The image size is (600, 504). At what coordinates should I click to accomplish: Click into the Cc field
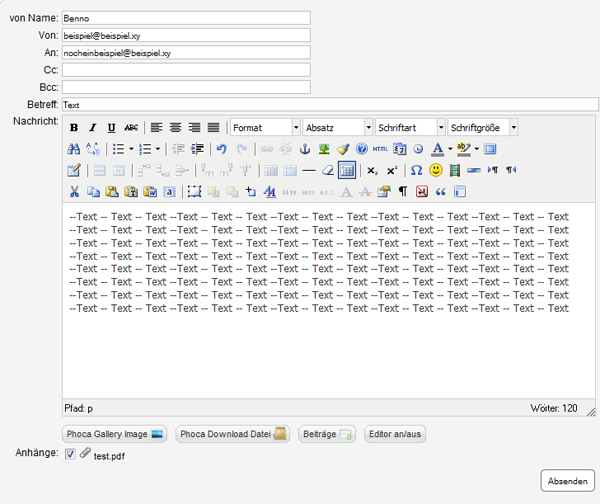tap(186, 70)
